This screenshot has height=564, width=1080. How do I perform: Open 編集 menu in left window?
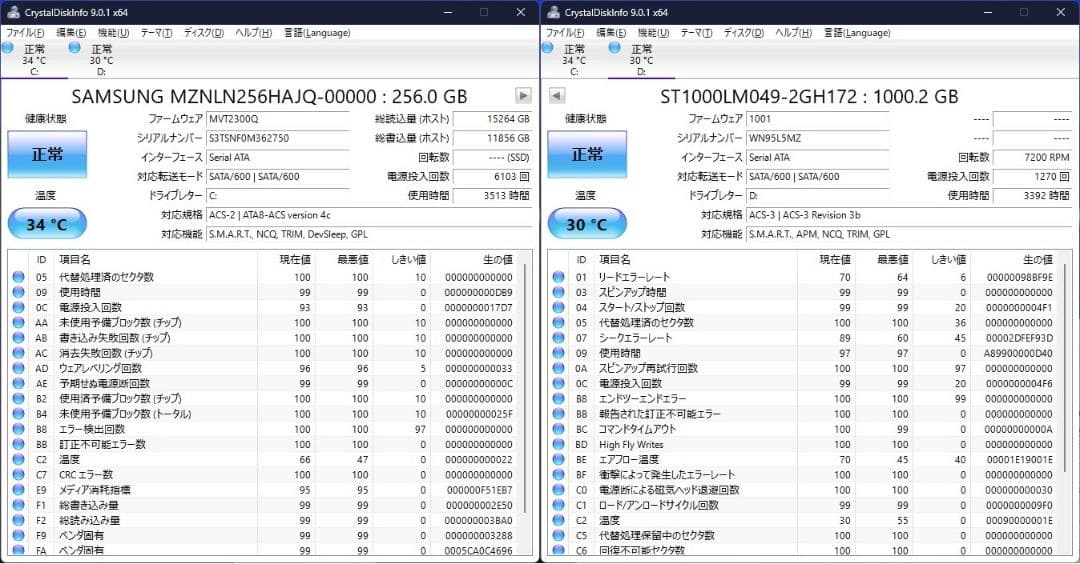point(71,33)
